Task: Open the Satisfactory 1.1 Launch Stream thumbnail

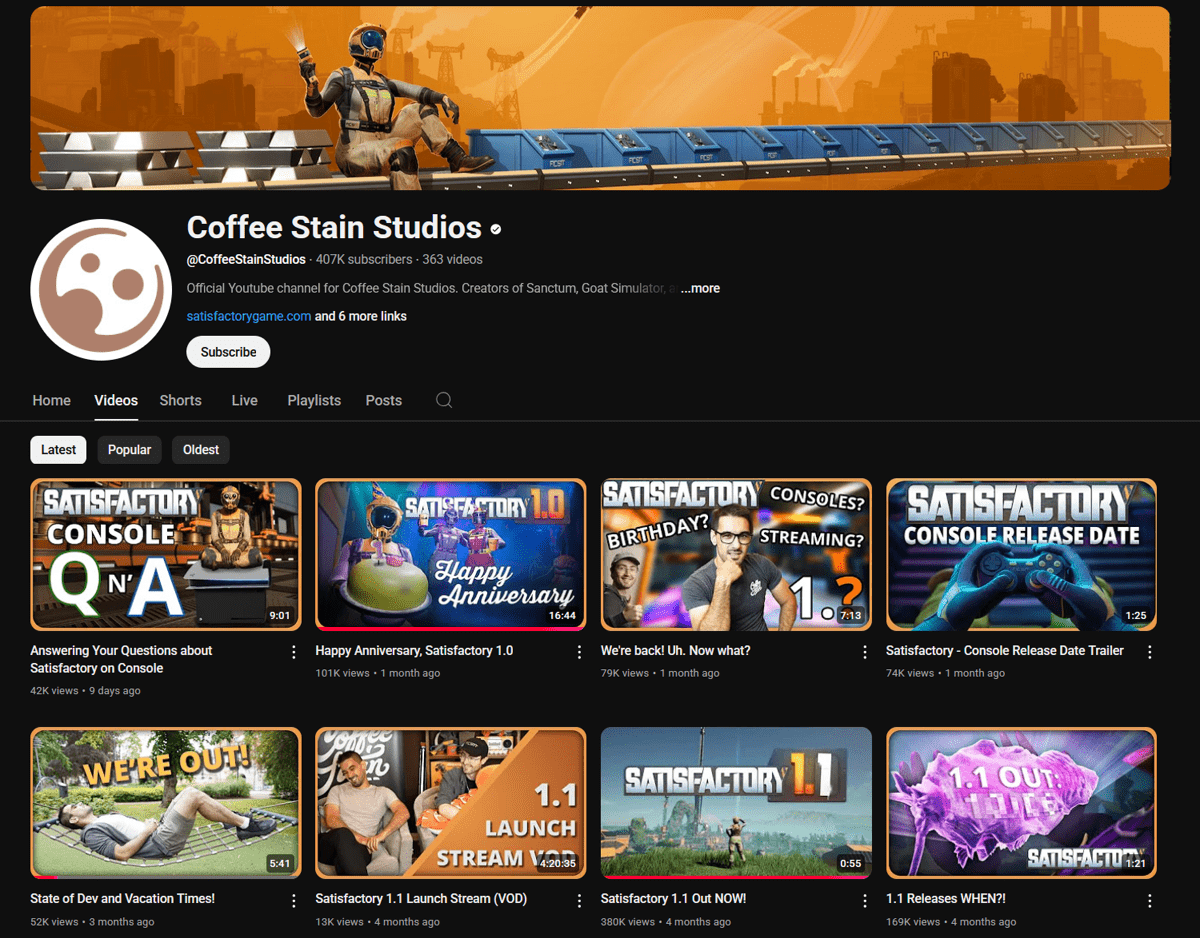Action: click(x=450, y=803)
